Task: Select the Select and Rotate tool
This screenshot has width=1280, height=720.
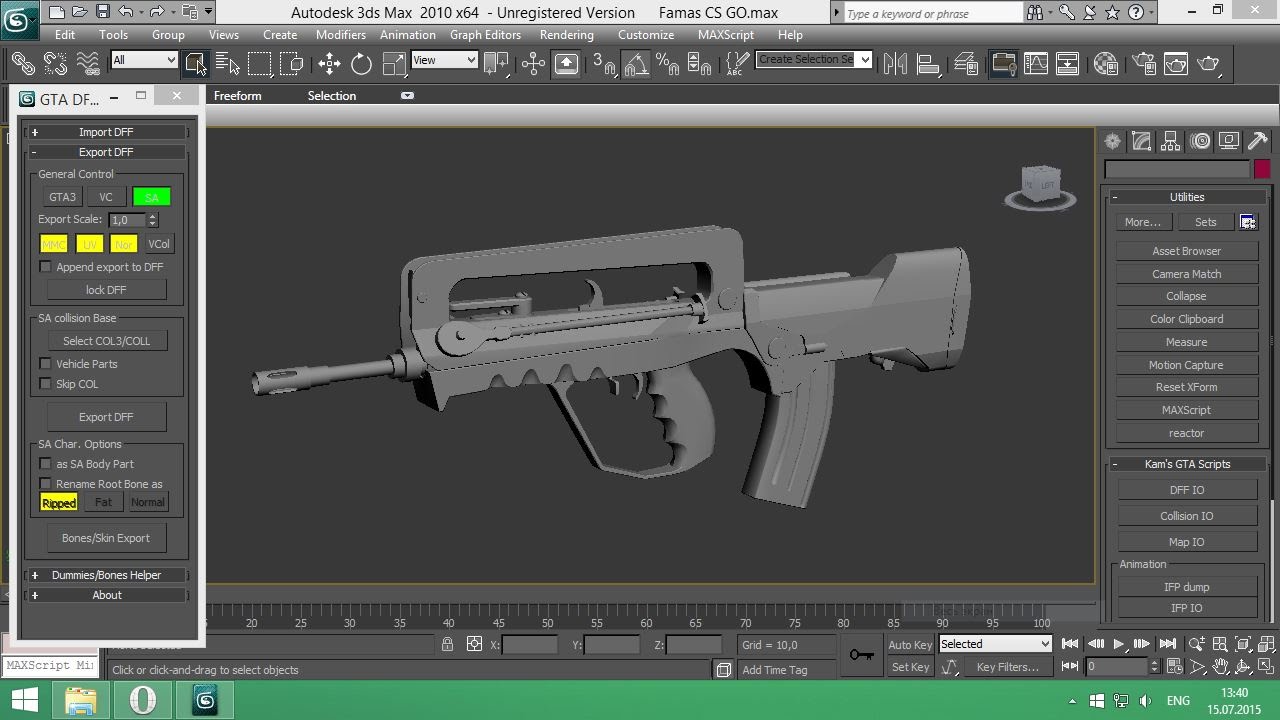Action: (361, 64)
